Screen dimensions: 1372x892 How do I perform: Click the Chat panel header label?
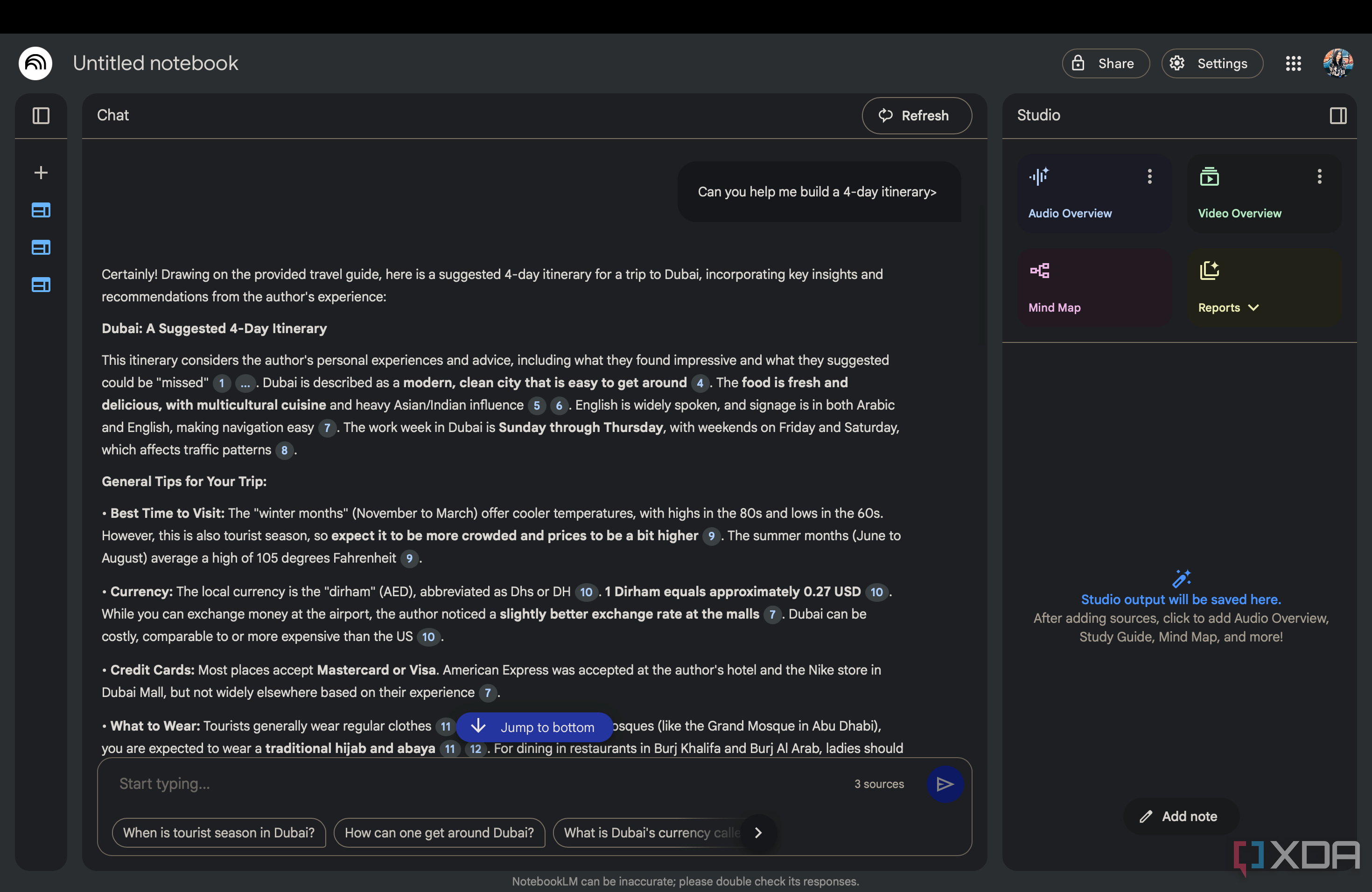113,115
